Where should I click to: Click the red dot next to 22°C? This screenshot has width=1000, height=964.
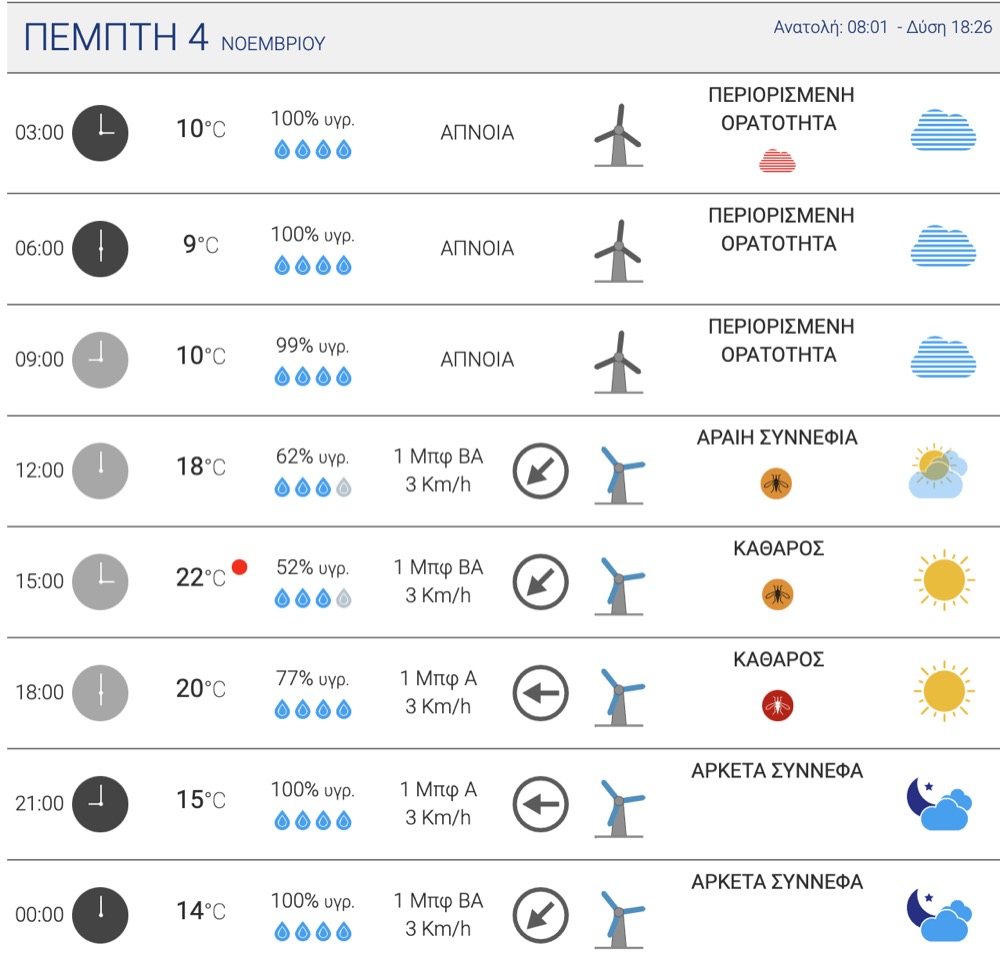tap(239, 567)
